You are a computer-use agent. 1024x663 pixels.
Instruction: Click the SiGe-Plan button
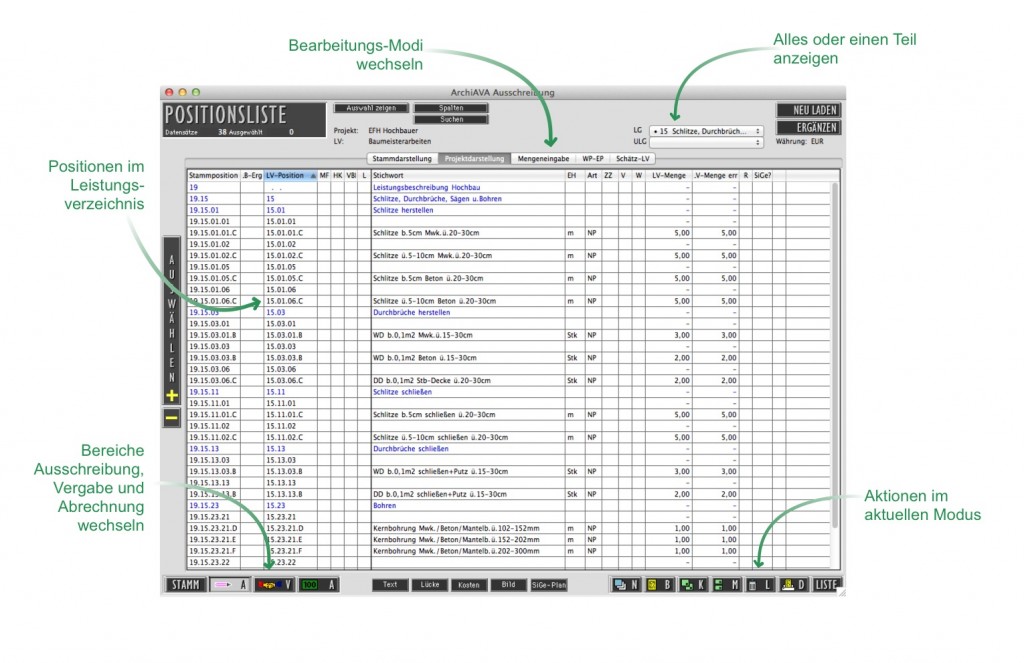coord(549,585)
